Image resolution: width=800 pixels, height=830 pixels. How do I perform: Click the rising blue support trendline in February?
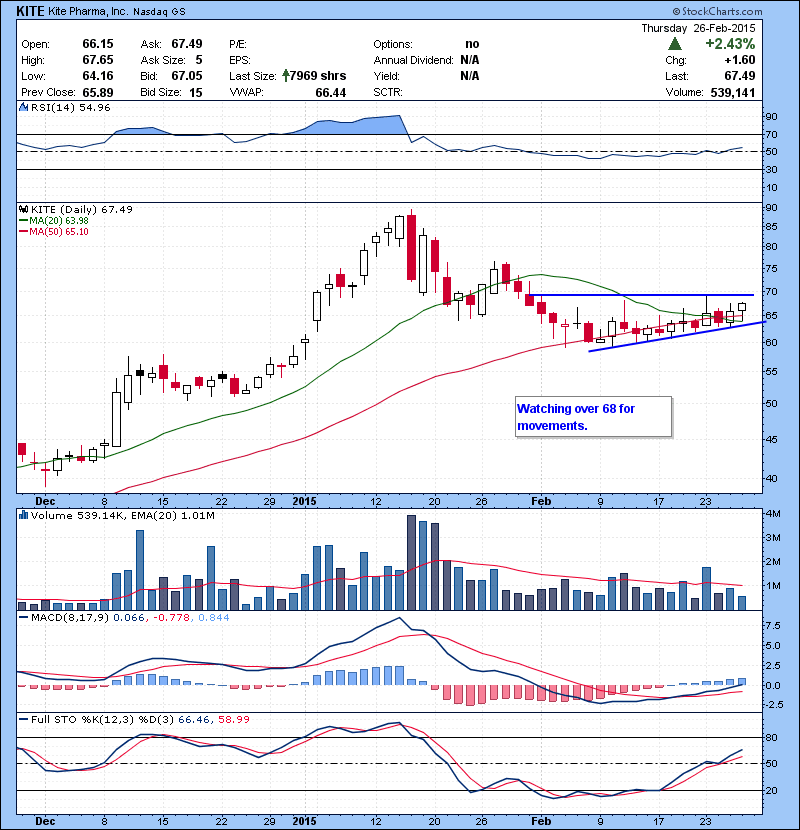[677, 336]
